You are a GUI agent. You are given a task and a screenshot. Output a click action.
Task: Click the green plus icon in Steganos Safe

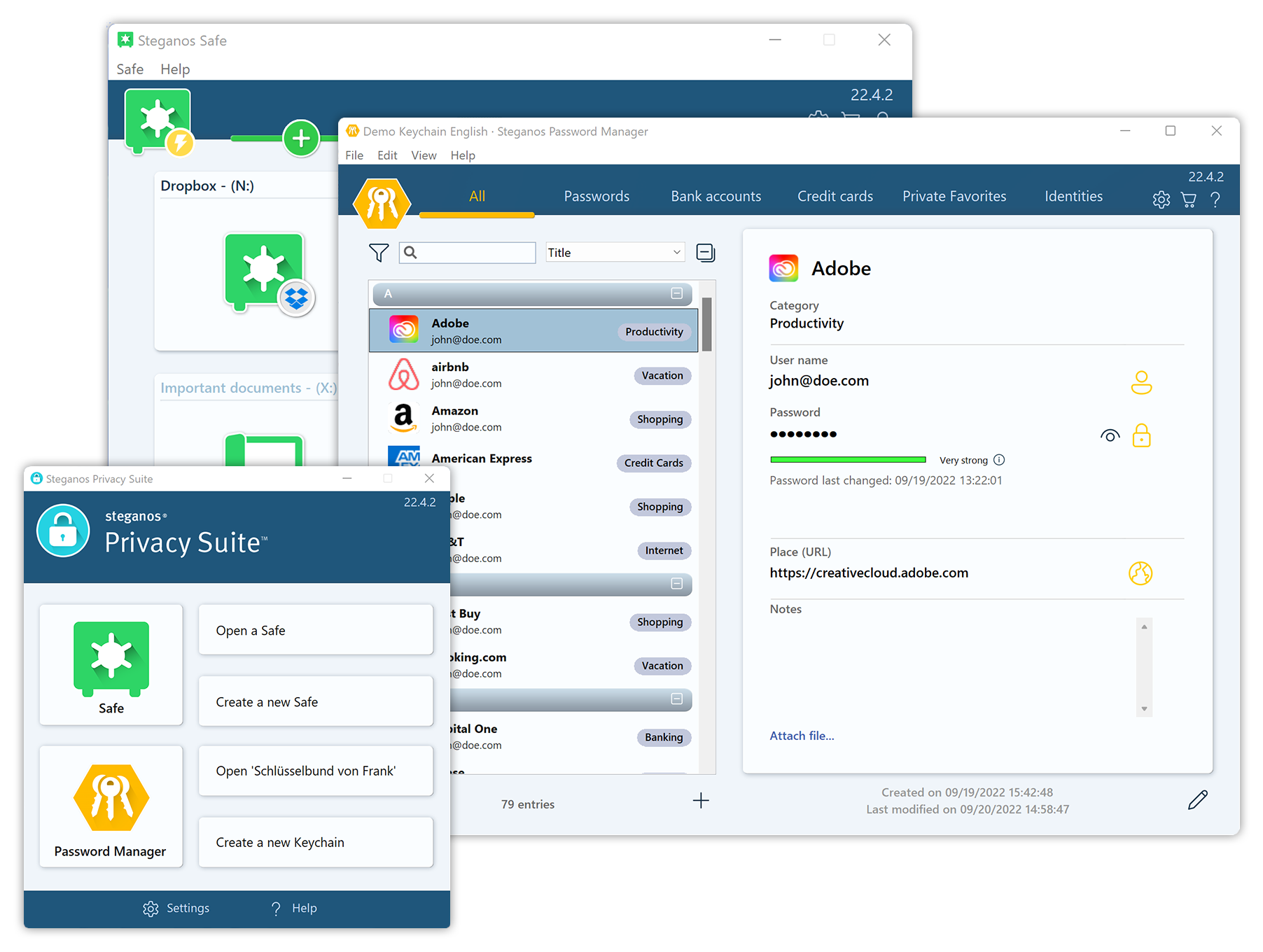302,138
